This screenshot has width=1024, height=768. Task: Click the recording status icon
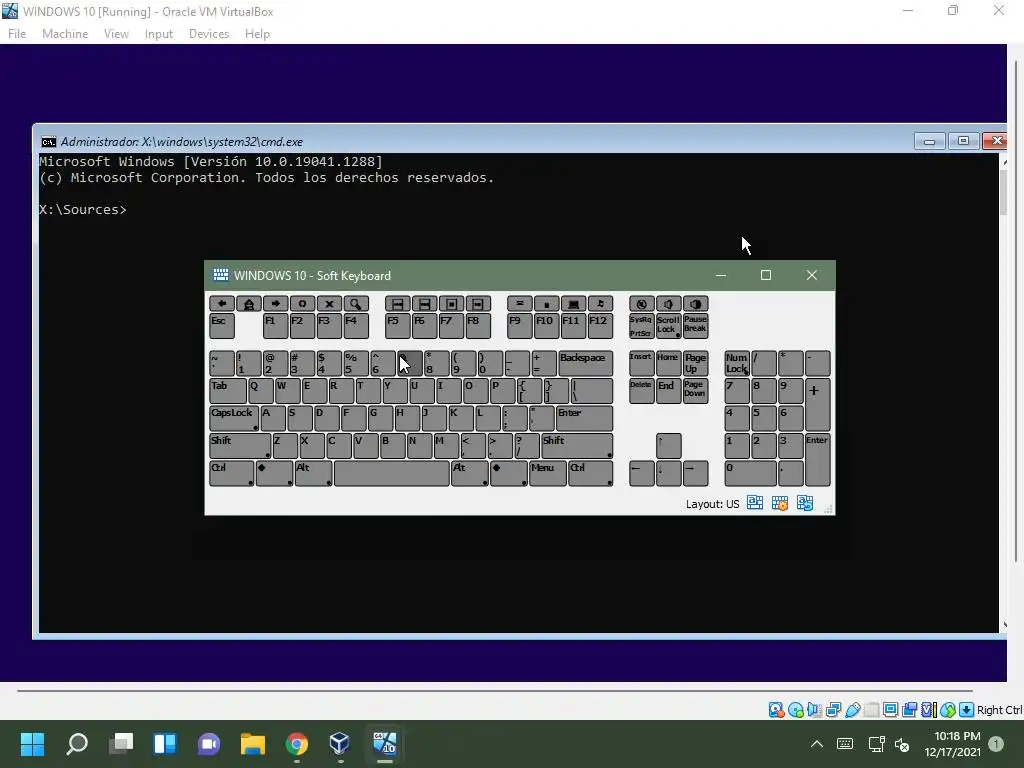tap(909, 710)
